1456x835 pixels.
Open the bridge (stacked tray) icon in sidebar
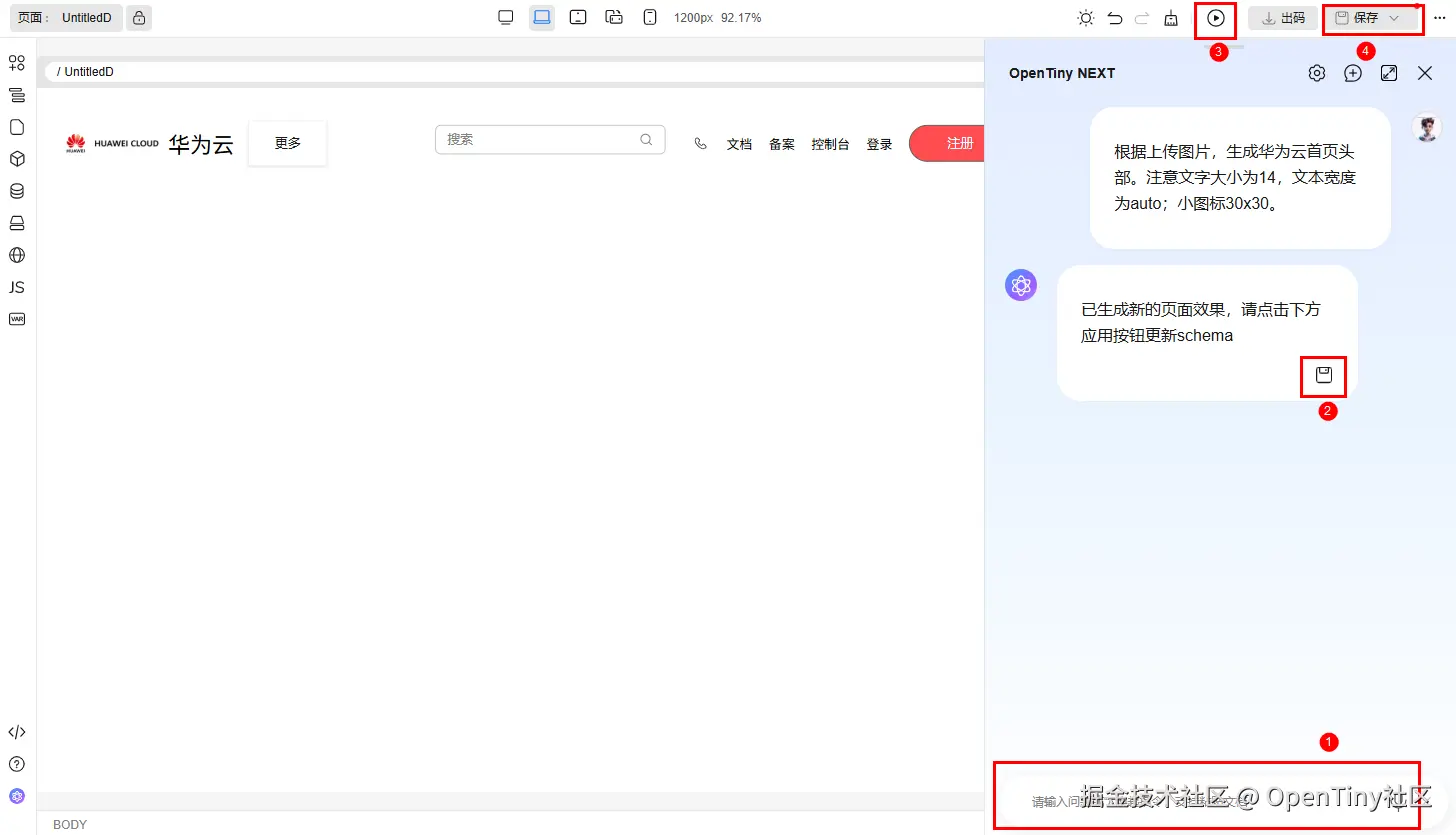[x=16, y=223]
